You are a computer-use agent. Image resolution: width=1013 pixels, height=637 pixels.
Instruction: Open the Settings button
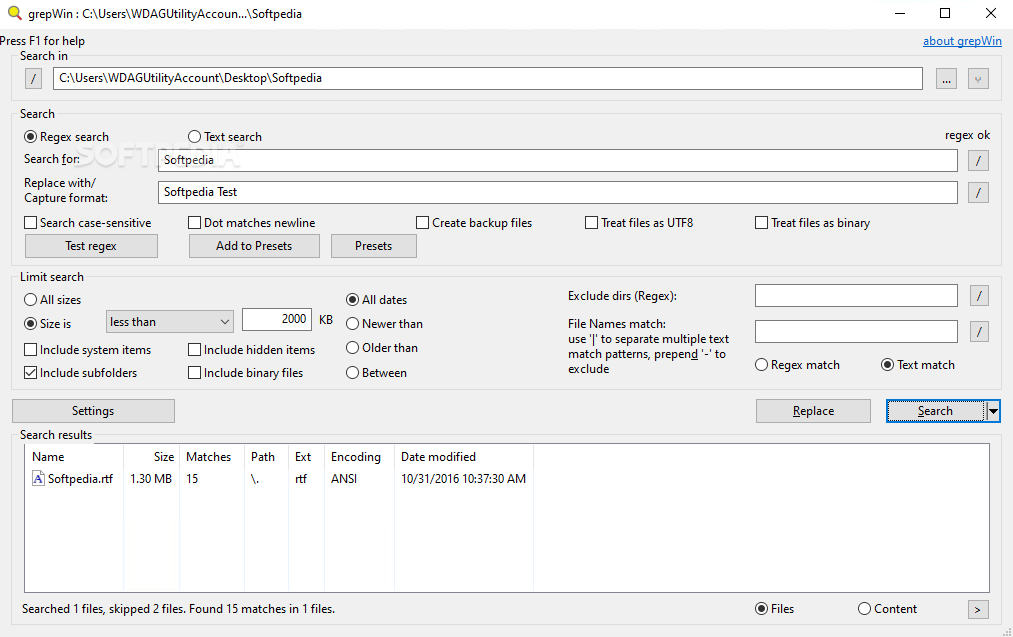tap(93, 411)
